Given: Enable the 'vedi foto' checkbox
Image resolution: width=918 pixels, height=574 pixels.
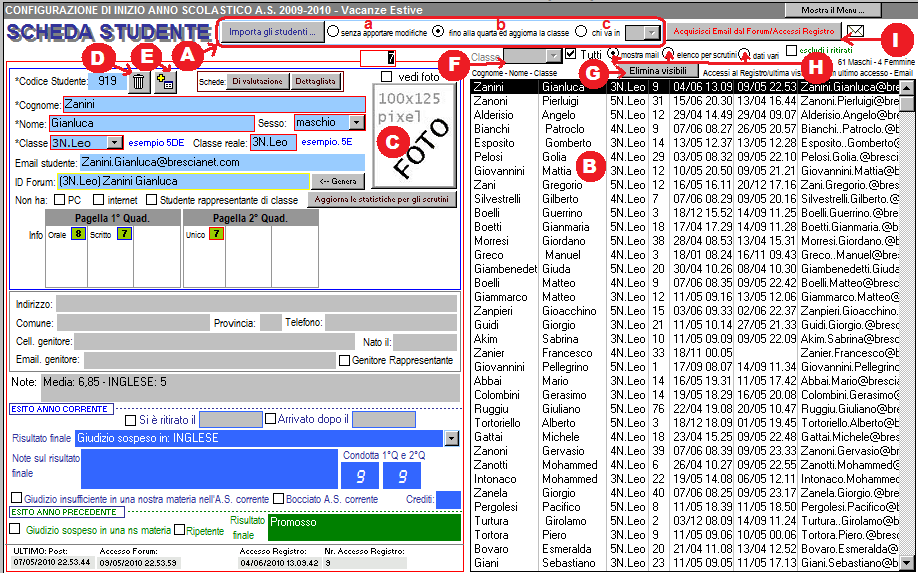Looking at the screenshot, I should coord(388,77).
